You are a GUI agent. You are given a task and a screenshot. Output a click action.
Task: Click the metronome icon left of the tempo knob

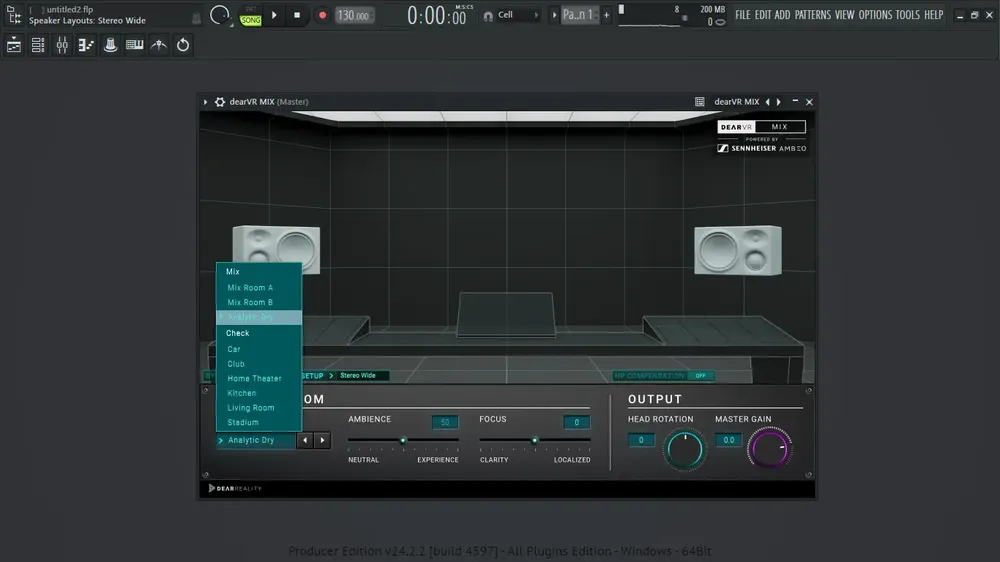point(196,18)
